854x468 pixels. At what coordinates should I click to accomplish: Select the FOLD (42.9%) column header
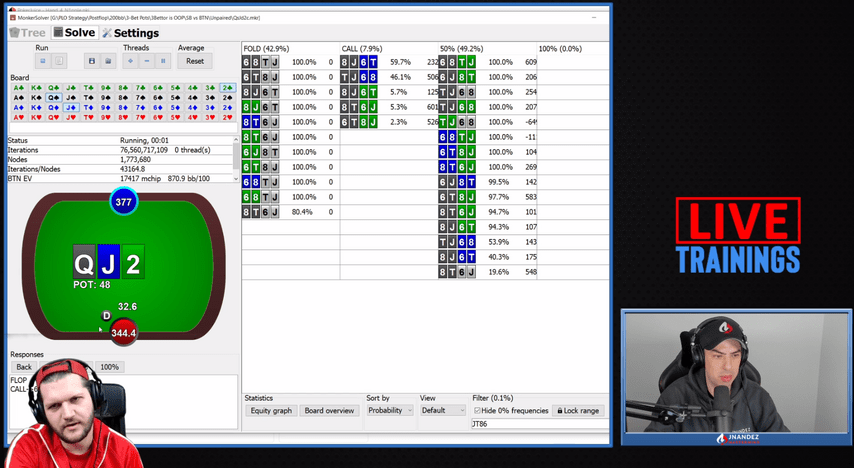291,48
